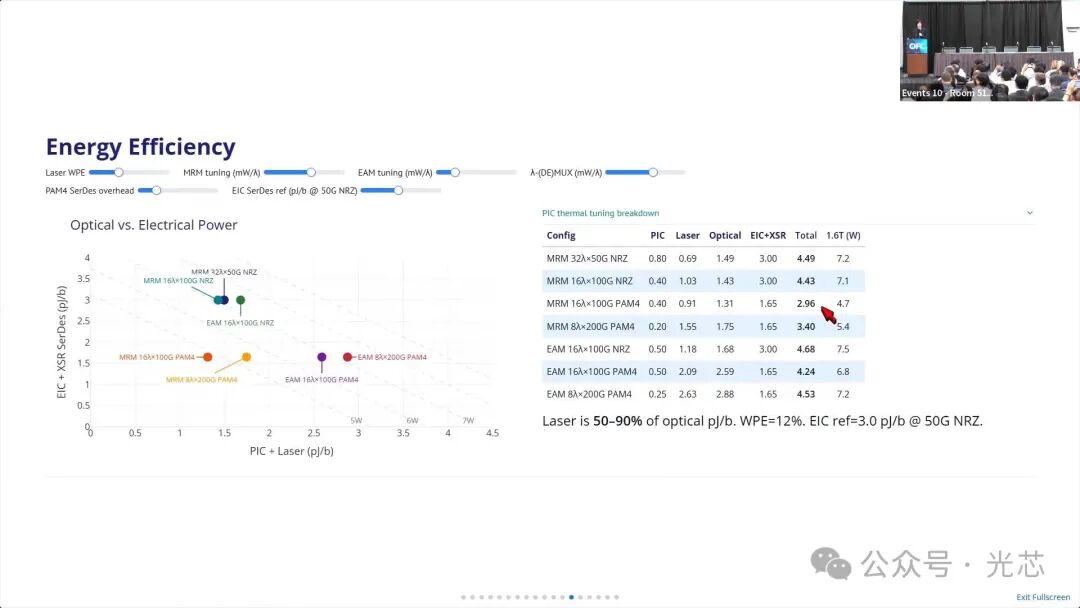Click the Total column header
Viewport: 1080px width, 608px height.
click(x=806, y=235)
